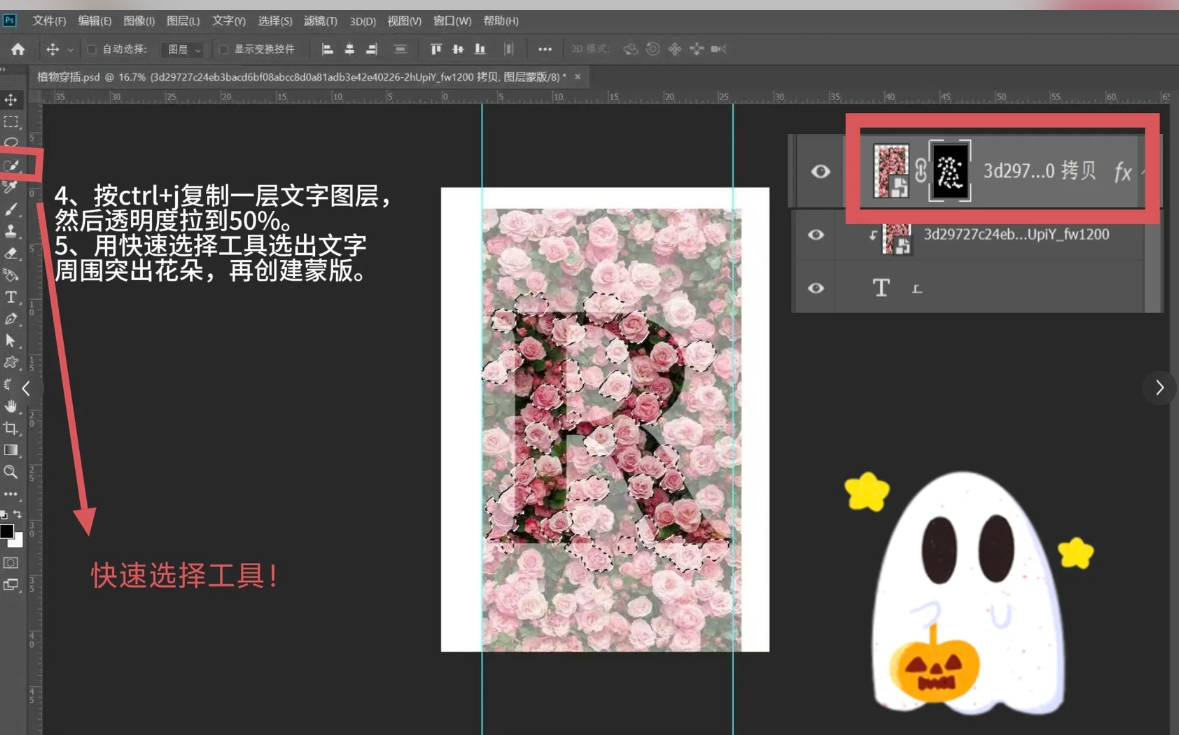This screenshot has width=1179, height=735.
Task: Click the Home icon in options bar
Action: click(17, 49)
